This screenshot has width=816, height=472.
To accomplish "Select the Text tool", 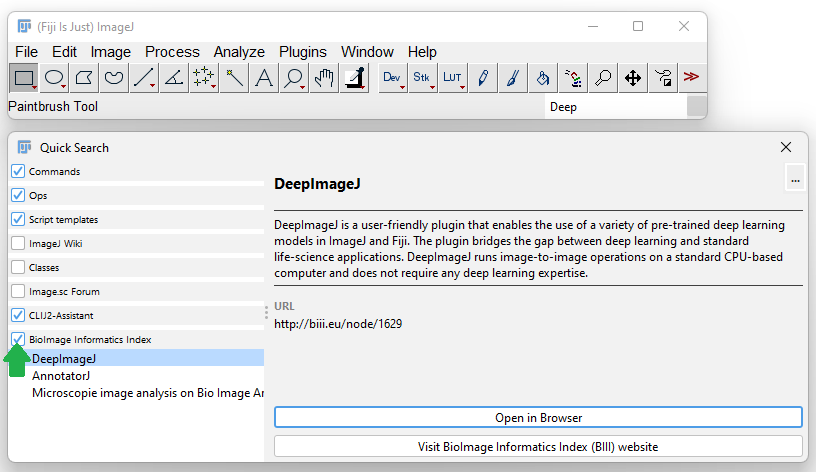I will (x=264, y=78).
